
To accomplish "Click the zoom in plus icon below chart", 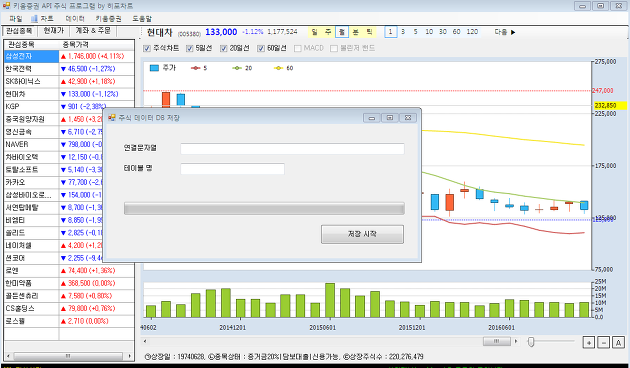I will point(589,343).
